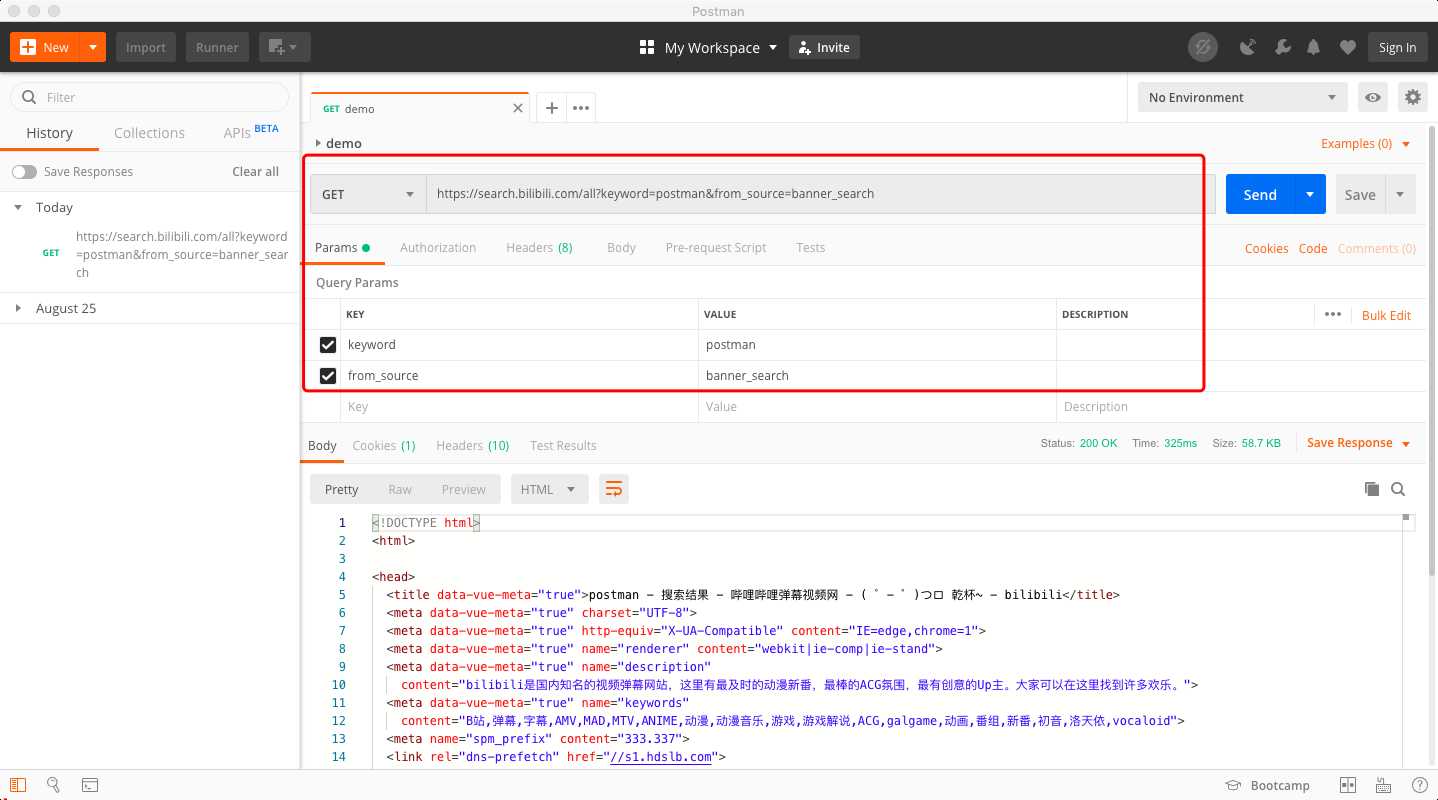Expand the demo request description
Image resolution: width=1438 pixels, height=800 pixels.
[318, 143]
